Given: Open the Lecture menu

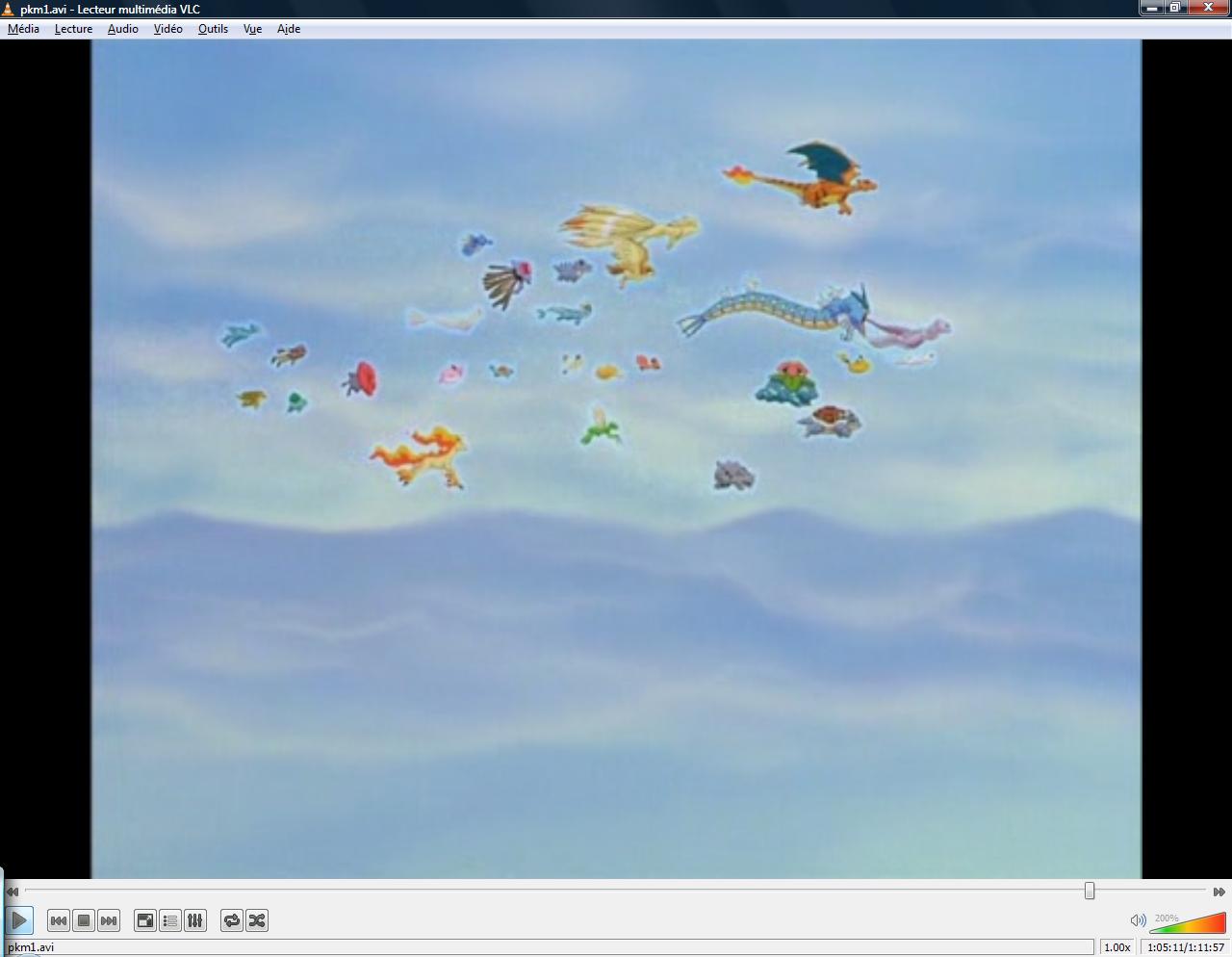Looking at the screenshot, I should click(x=73, y=29).
